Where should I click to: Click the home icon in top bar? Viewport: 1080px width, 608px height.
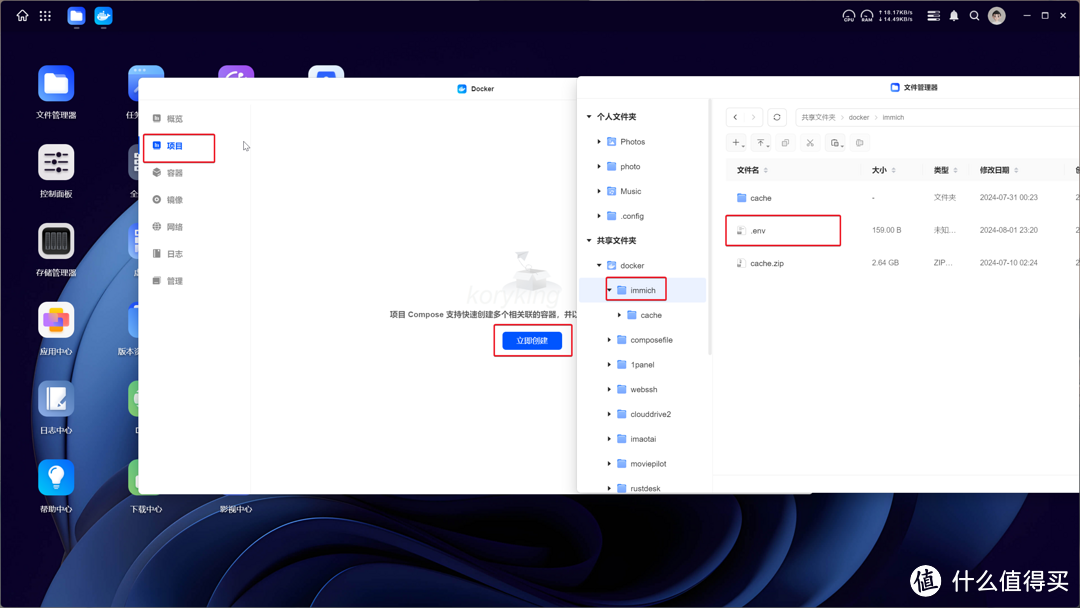[x=23, y=15]
